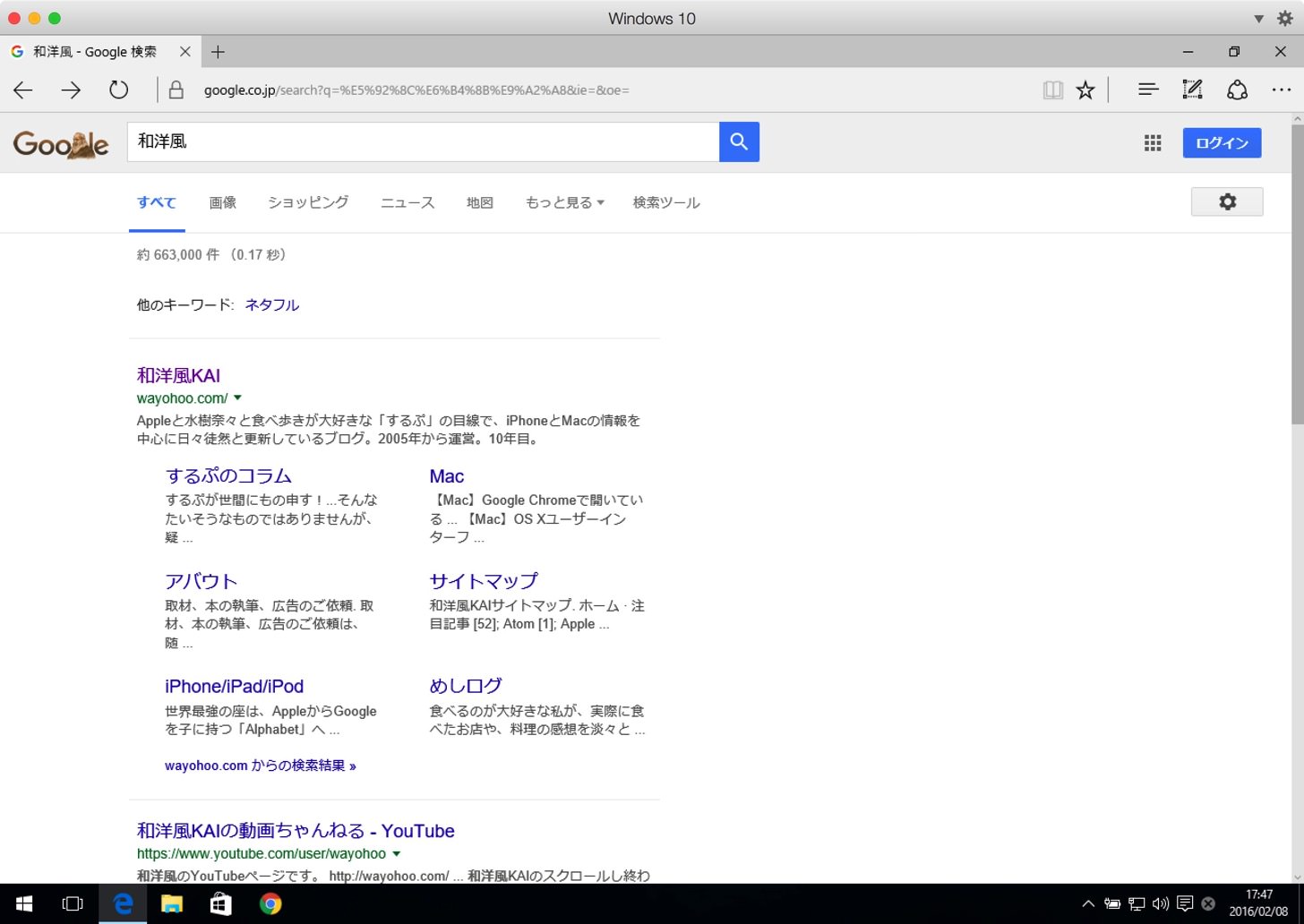Go back with the browser back arrow
The height and width of the screenshot is (924, 1304).
pos(23,90)
